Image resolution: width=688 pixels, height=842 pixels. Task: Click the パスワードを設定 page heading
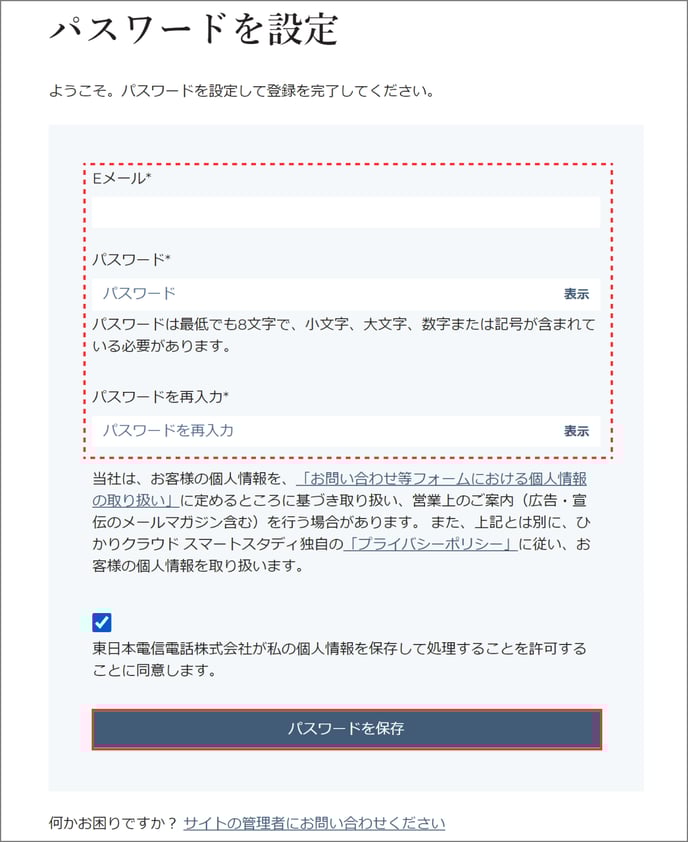click(x=194, y=29)
